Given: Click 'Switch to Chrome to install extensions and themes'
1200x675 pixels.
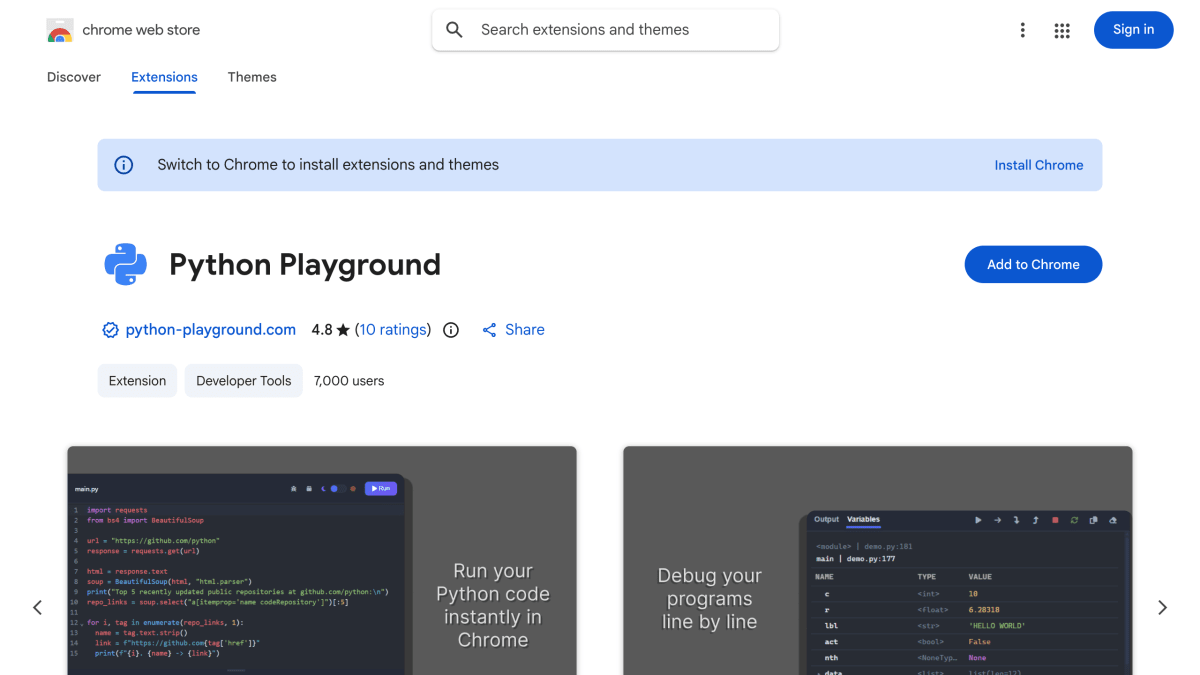Looking at the screenshot, I should point(328,165).
